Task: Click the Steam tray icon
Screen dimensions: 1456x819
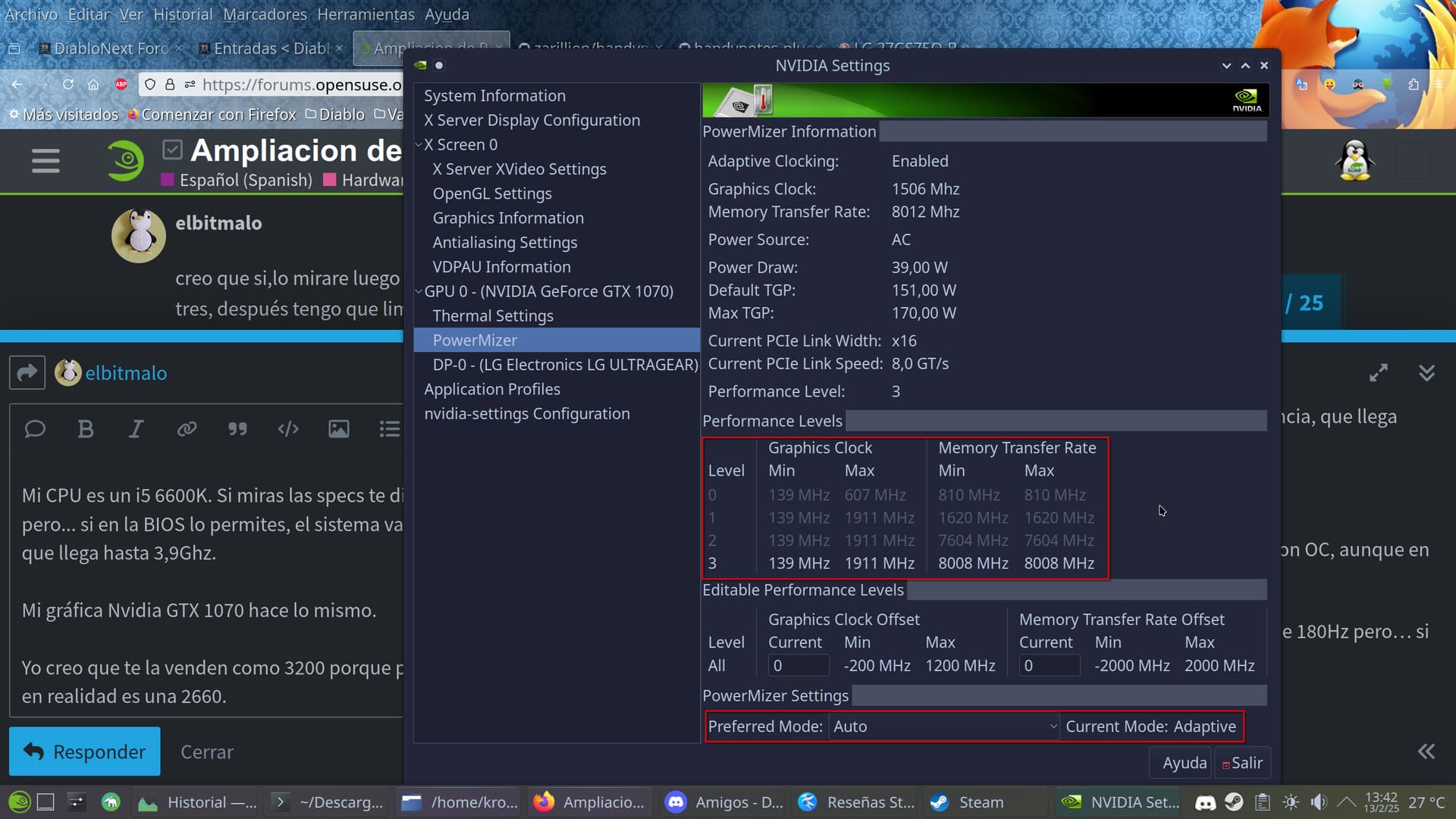Action: pos(1234,802)
